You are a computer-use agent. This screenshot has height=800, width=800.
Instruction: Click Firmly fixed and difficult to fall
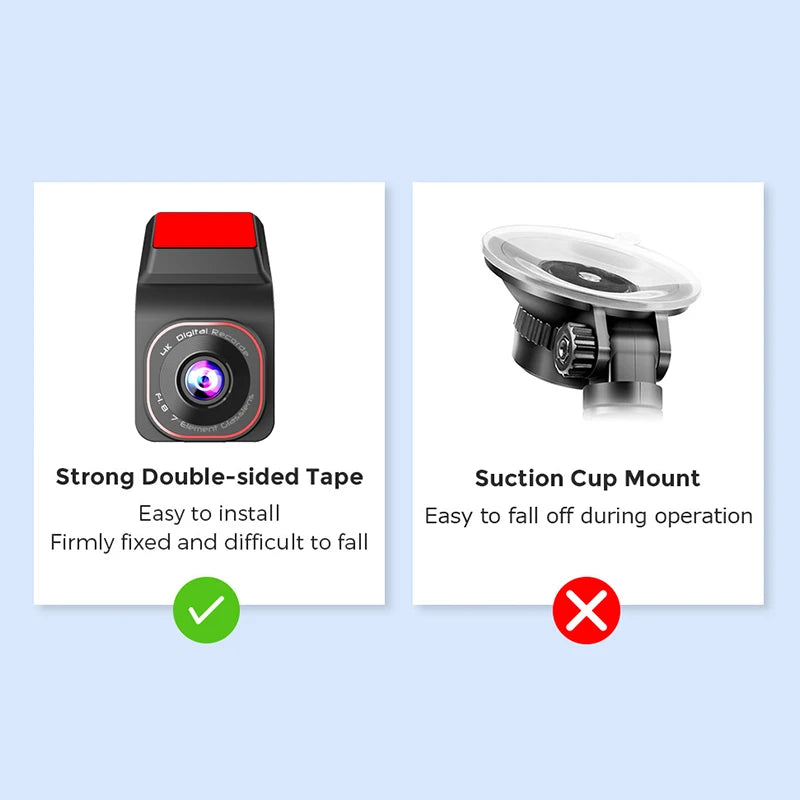(x=209, y=542)
